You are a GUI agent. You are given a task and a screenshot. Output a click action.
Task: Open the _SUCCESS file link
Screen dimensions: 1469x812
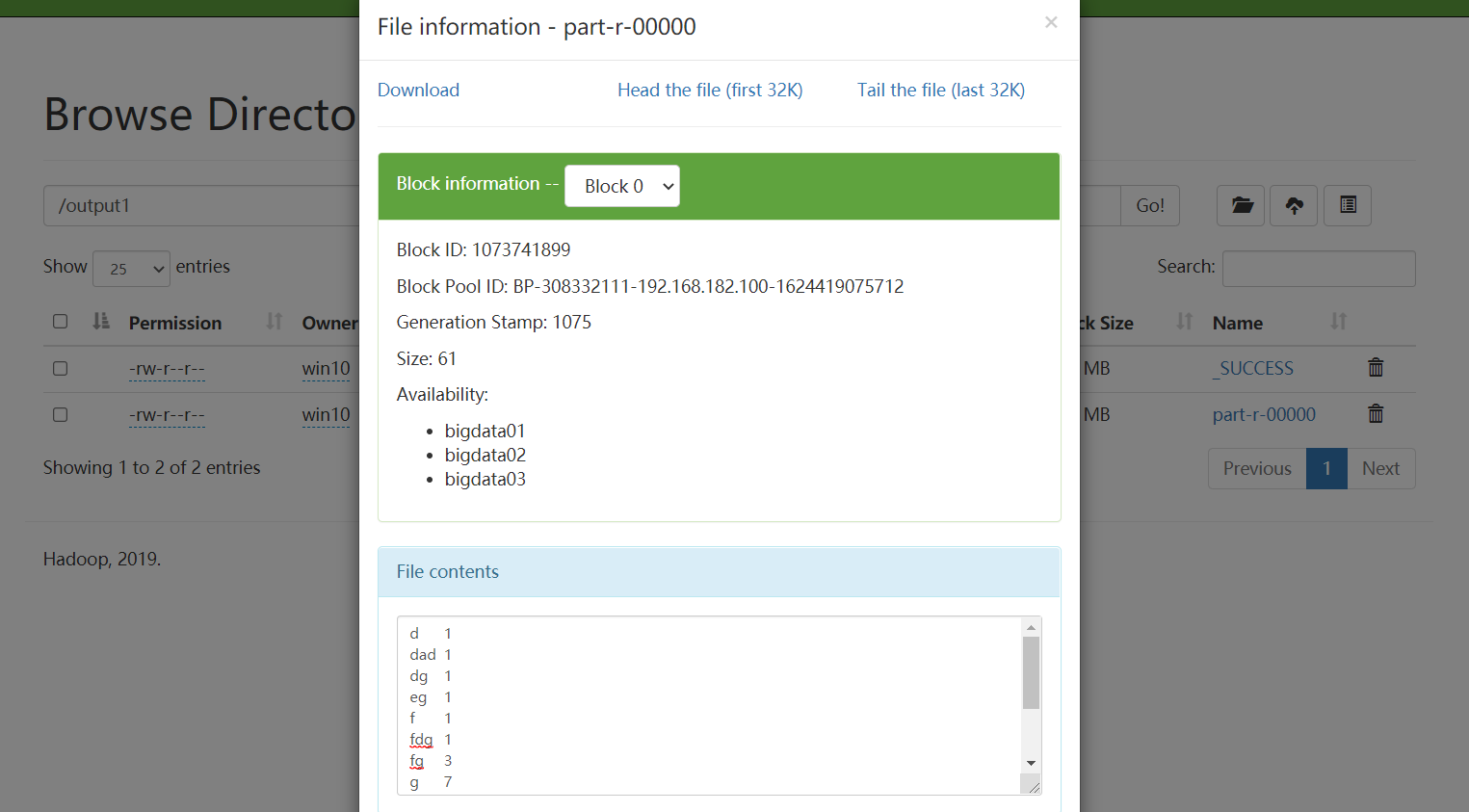[1253, 368]
